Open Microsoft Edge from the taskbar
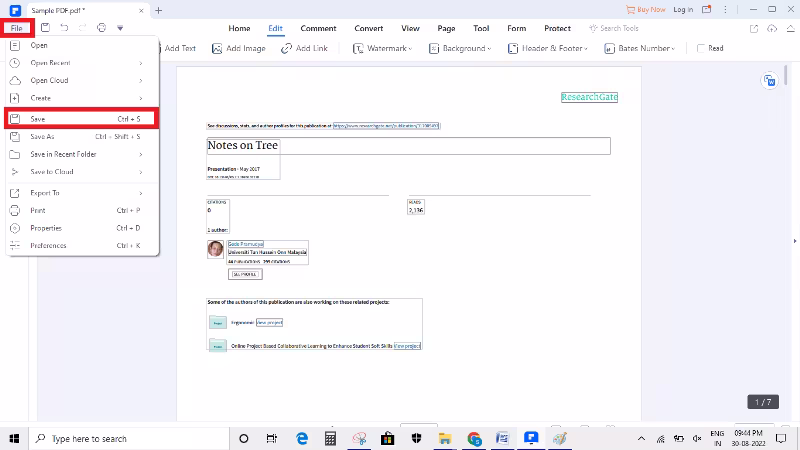The width and height of the screenshot is (800, 450). click(302, 438)
